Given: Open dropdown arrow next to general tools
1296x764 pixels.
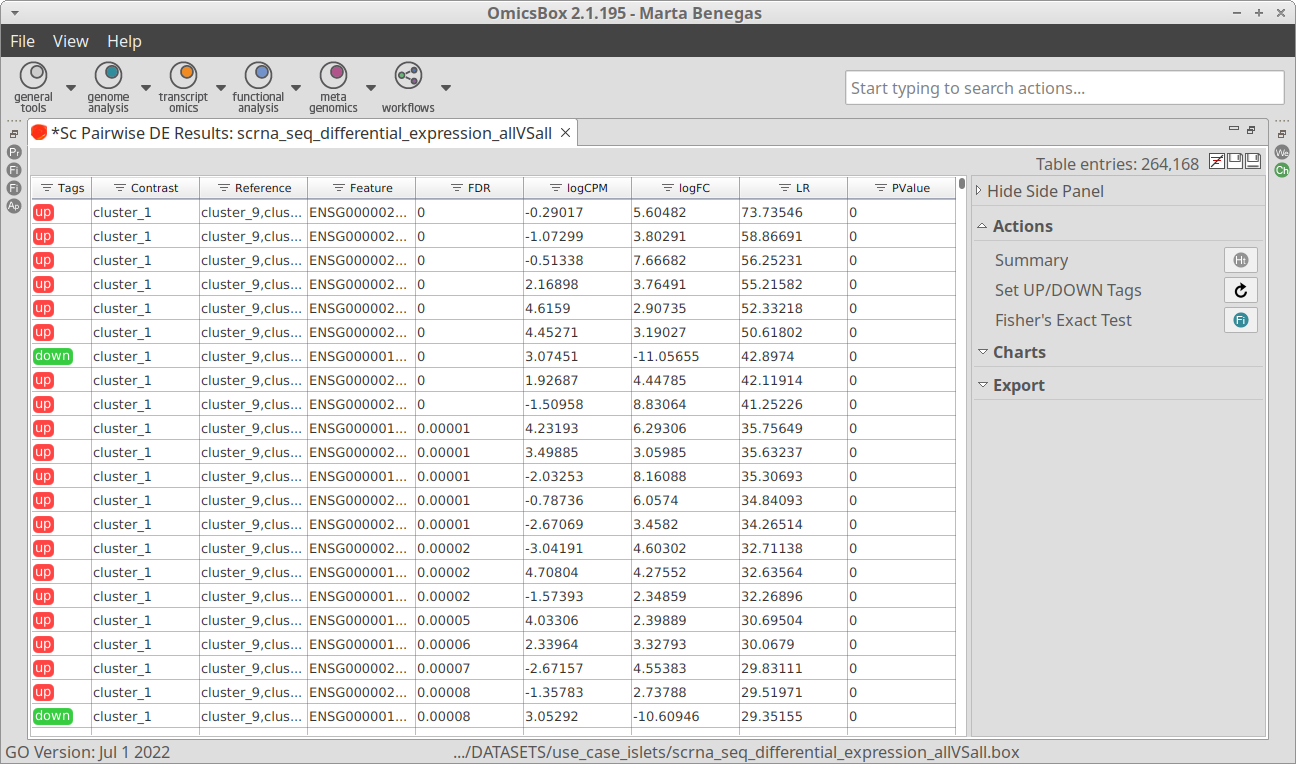Looking at the screenshot, I should click(x=71, y=87).
